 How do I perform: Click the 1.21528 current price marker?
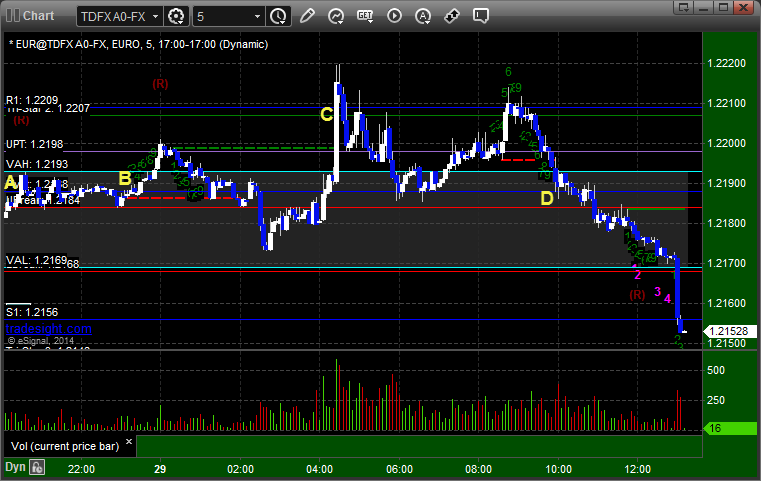(x=729, y=332)
